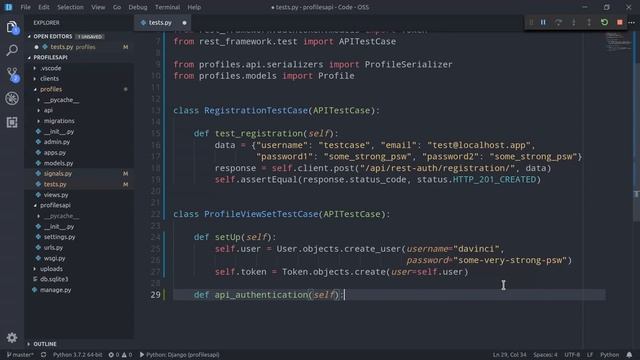Open wsgi.py in the explorer
This screenshot has height=360, width=640.
54,258
